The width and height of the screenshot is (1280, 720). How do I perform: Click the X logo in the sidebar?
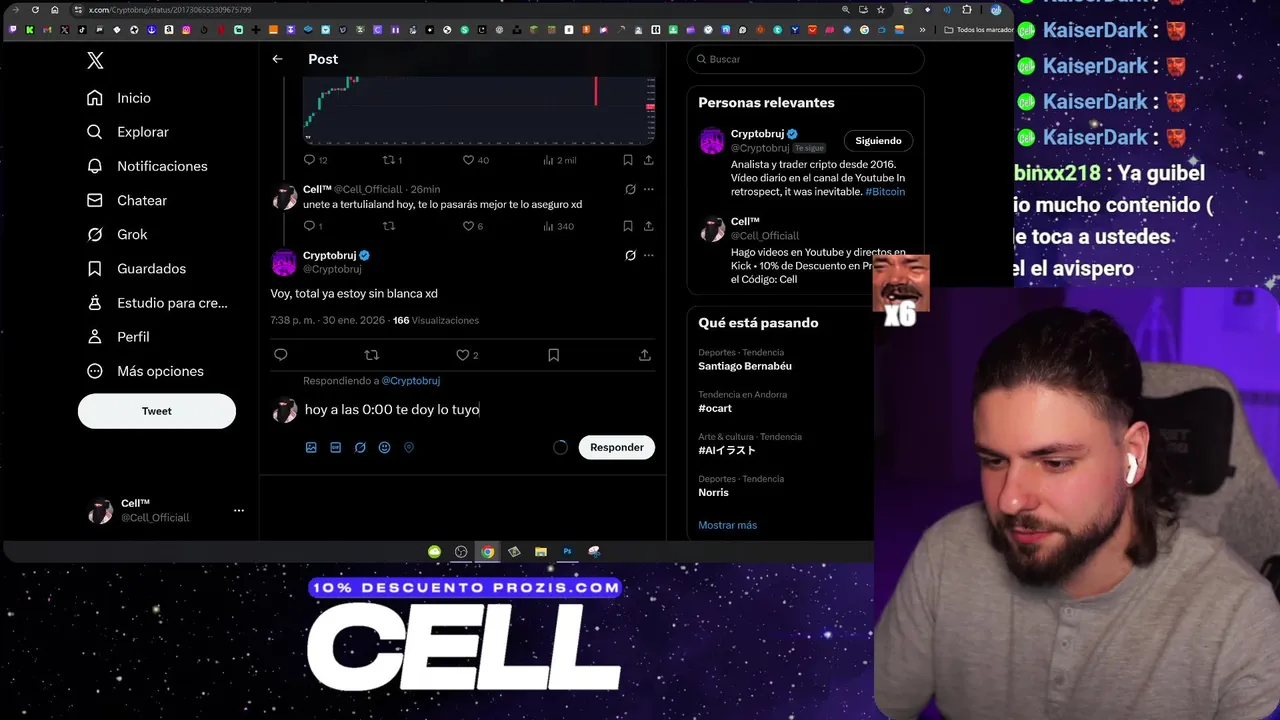click(95, 61)
